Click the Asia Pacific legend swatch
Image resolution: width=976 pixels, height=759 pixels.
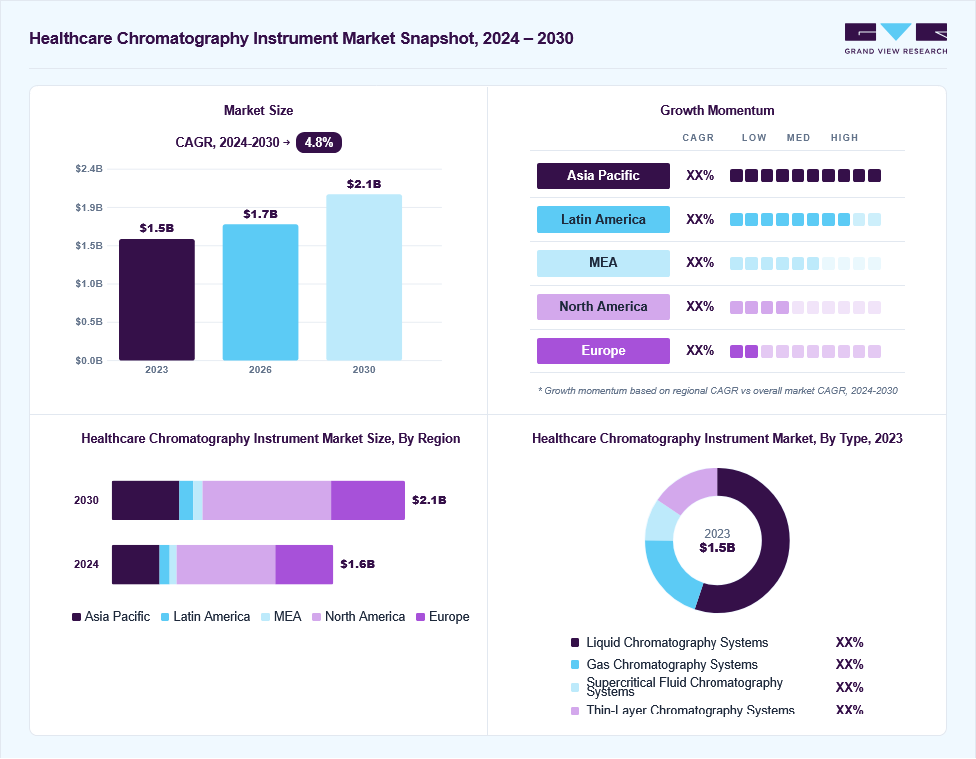click(77, 617)
